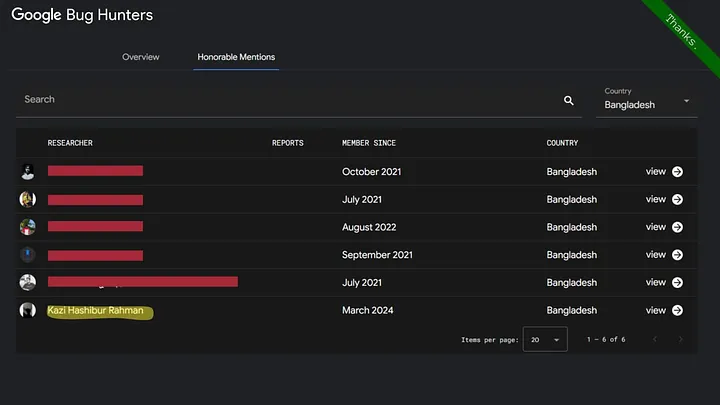The height and width of the screenshot is (405, 720).
Task: Click arrow icon in August 2022 row
Action: pos(677,227)
